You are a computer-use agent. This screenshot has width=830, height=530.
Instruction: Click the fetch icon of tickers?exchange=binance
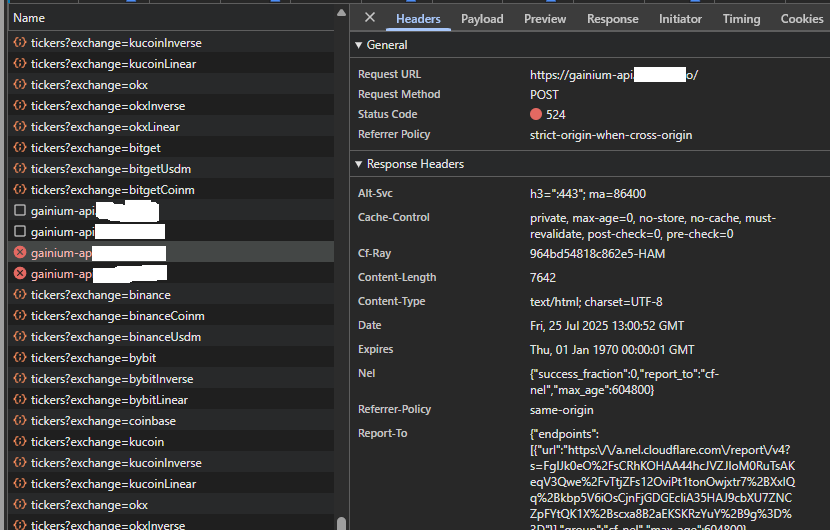20,294
